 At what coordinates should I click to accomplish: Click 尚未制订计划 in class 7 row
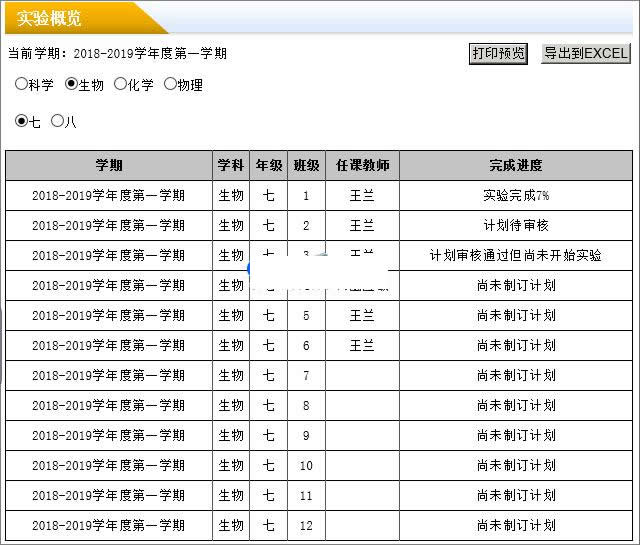coord(516,376)
